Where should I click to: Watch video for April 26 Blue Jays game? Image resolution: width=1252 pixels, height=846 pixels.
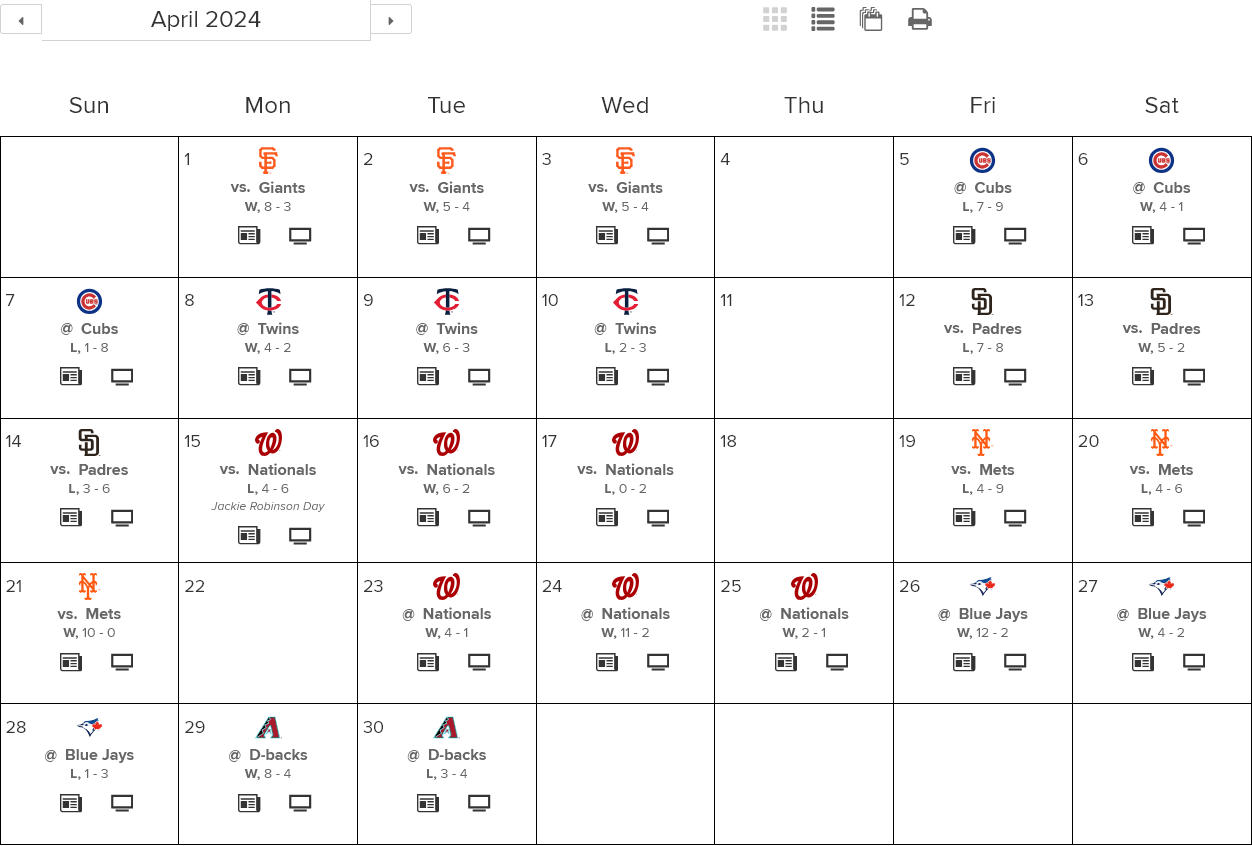coord(1015,662)
